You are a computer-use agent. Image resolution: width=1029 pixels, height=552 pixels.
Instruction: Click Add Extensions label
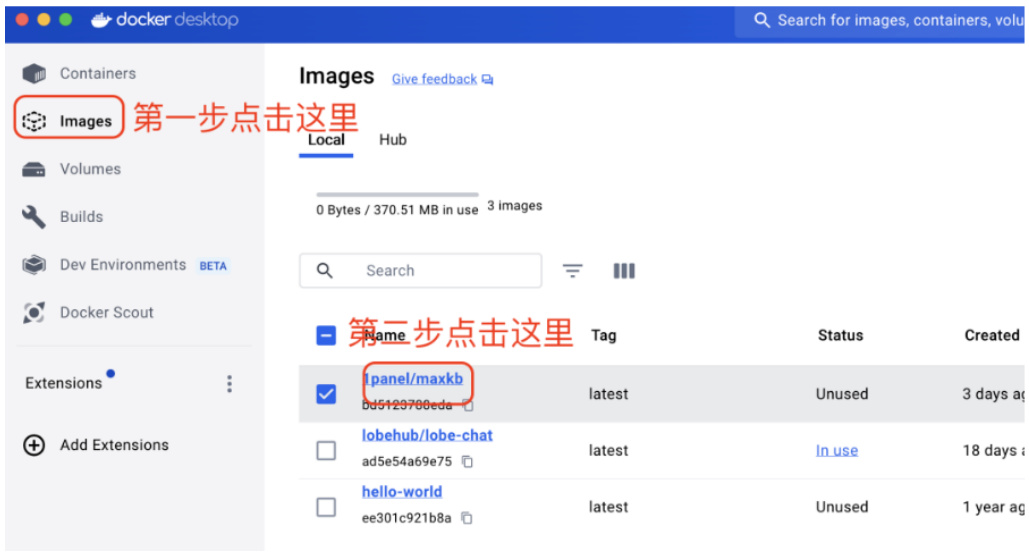click(x=114, y=445)
